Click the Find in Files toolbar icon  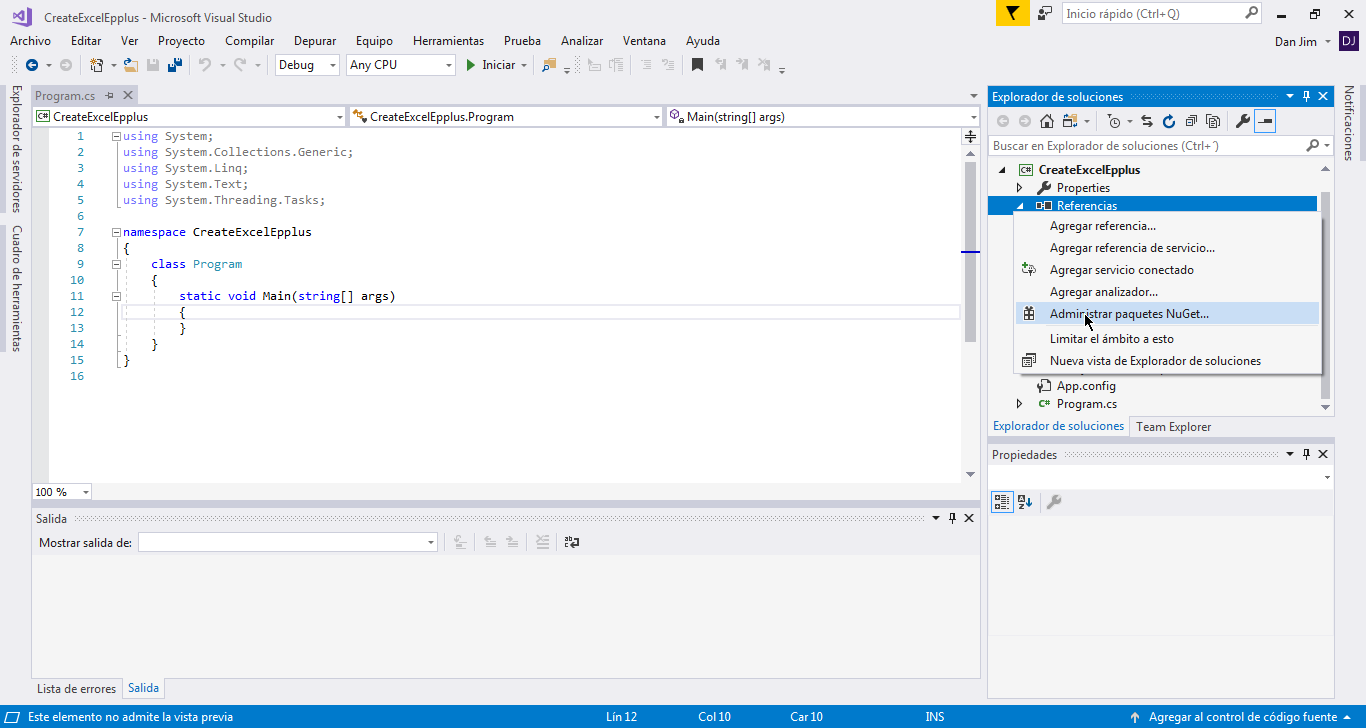pos(549,65)
